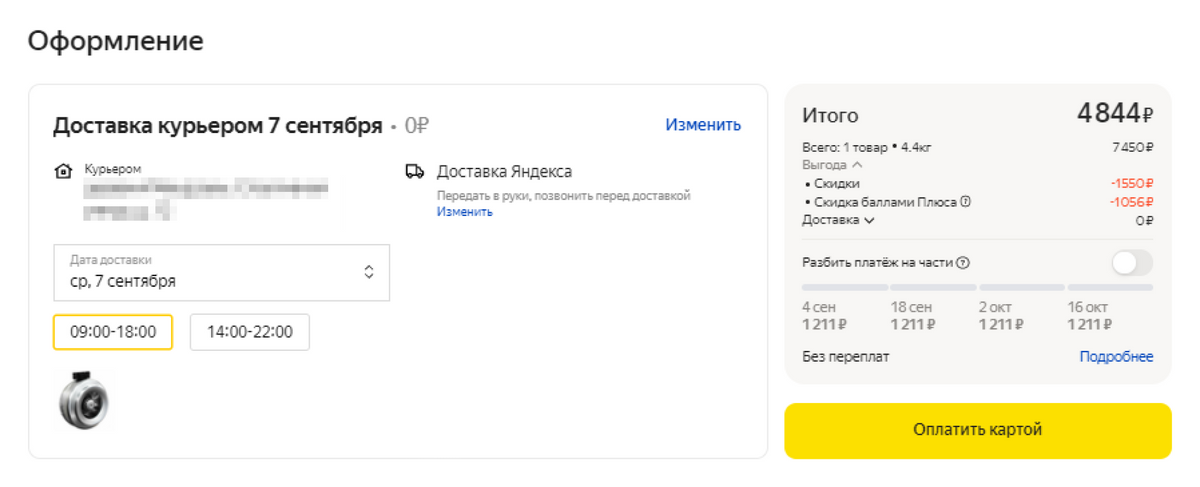Open the delivery date dropdown
The height and width of the screenshot is (487, 1200).
(221, 272)
